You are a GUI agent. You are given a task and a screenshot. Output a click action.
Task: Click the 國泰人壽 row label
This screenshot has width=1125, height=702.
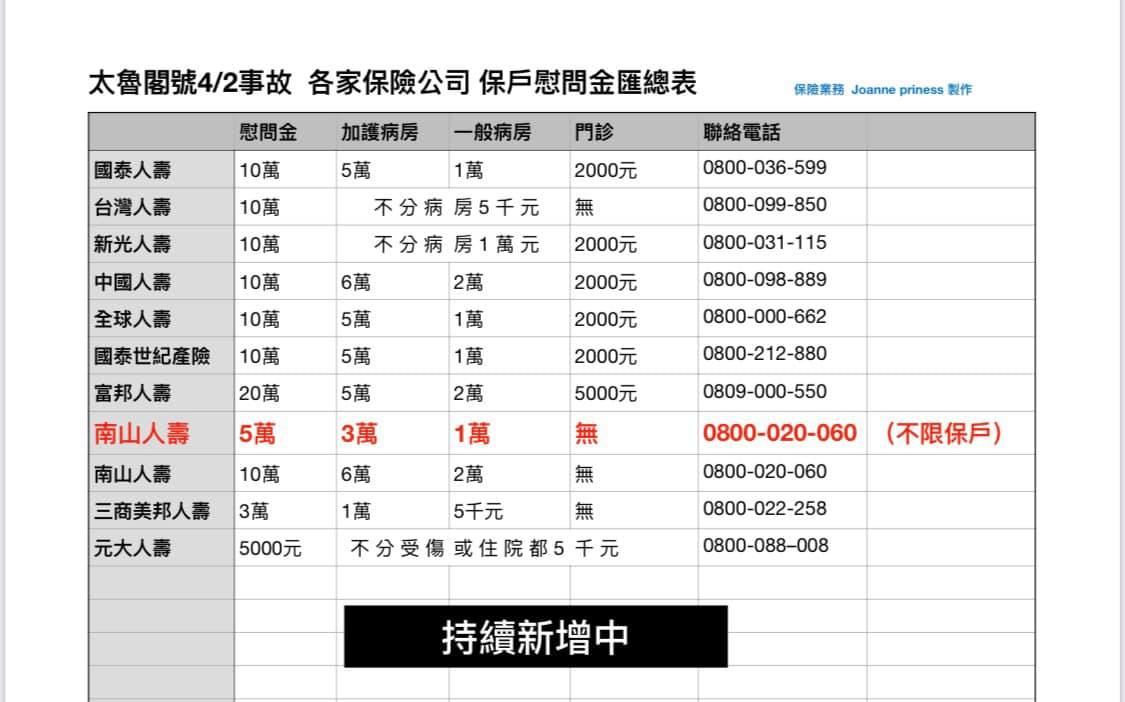point(133,170)
